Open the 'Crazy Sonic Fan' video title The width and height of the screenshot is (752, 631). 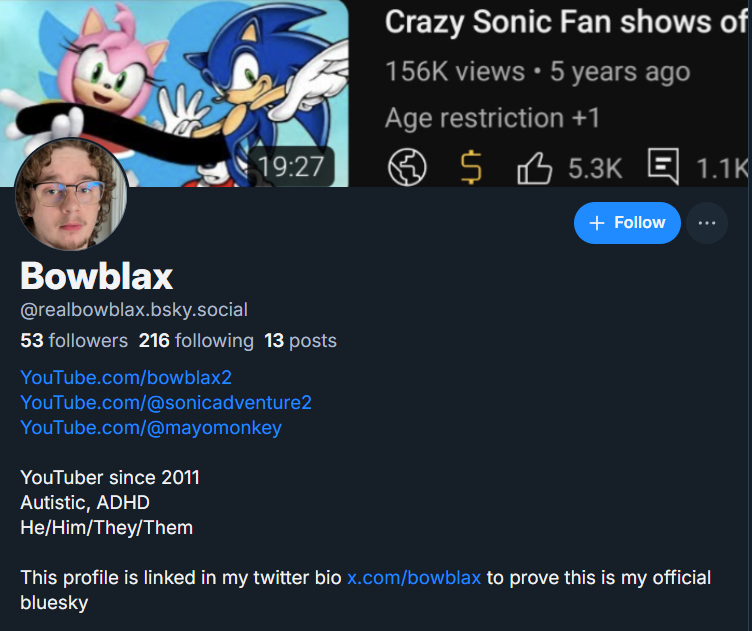[x=565, y=22]
